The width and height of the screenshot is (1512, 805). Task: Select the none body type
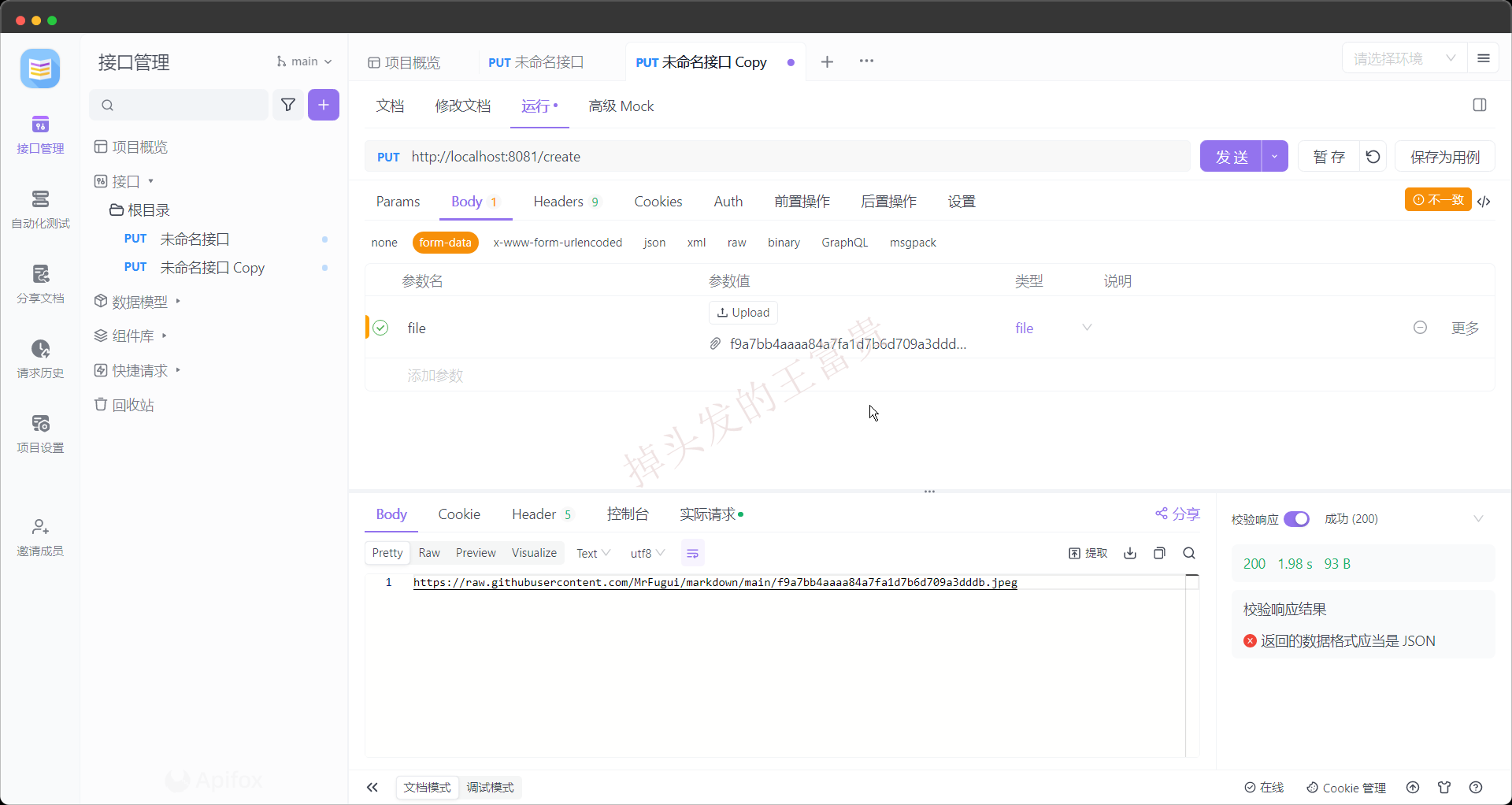[x=384, y=243]
